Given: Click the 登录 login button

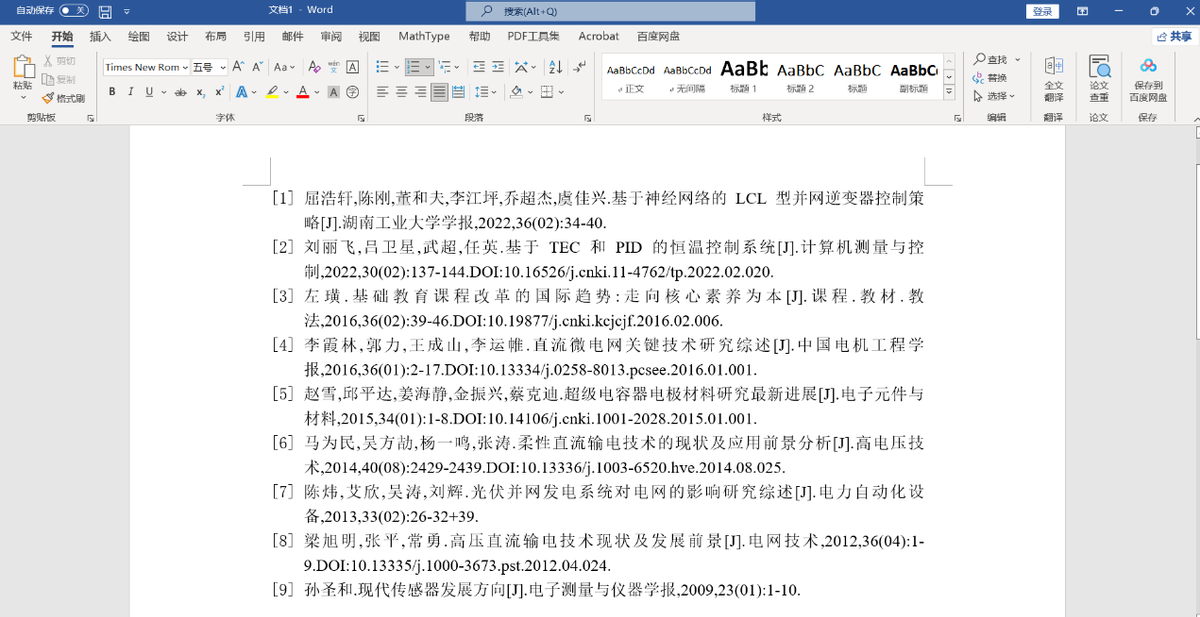Looking at the screenshot, I should tap(1041, 10).
